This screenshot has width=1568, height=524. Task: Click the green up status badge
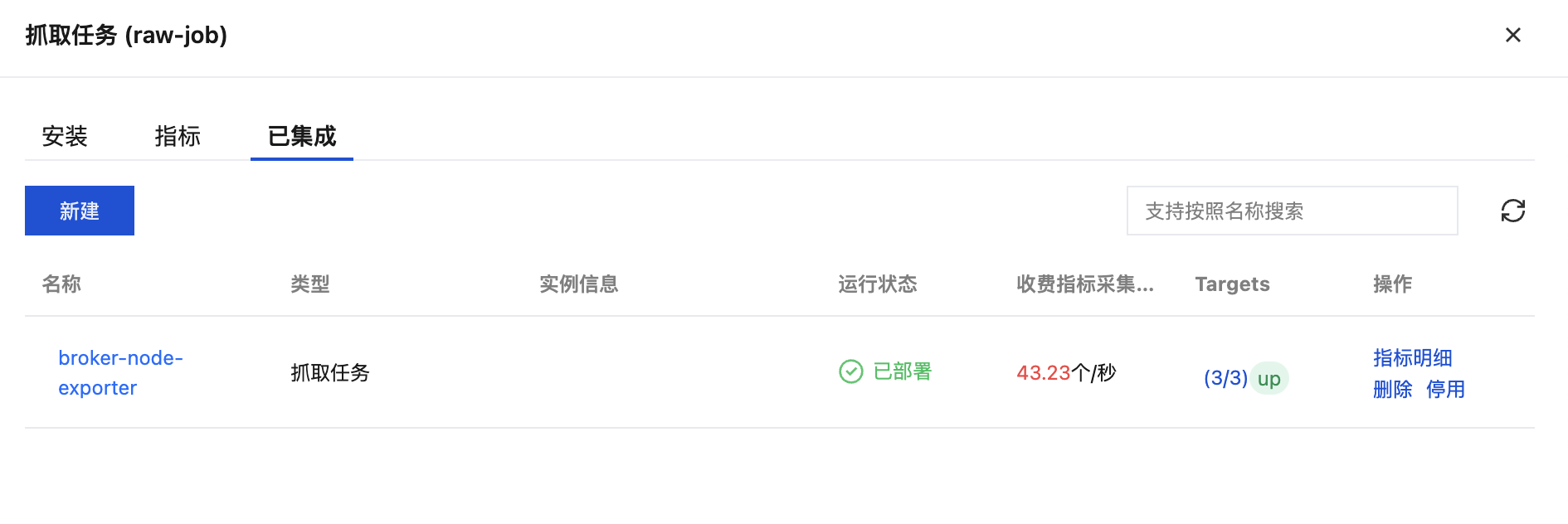pyautogui.click(x=1269, y=378)
